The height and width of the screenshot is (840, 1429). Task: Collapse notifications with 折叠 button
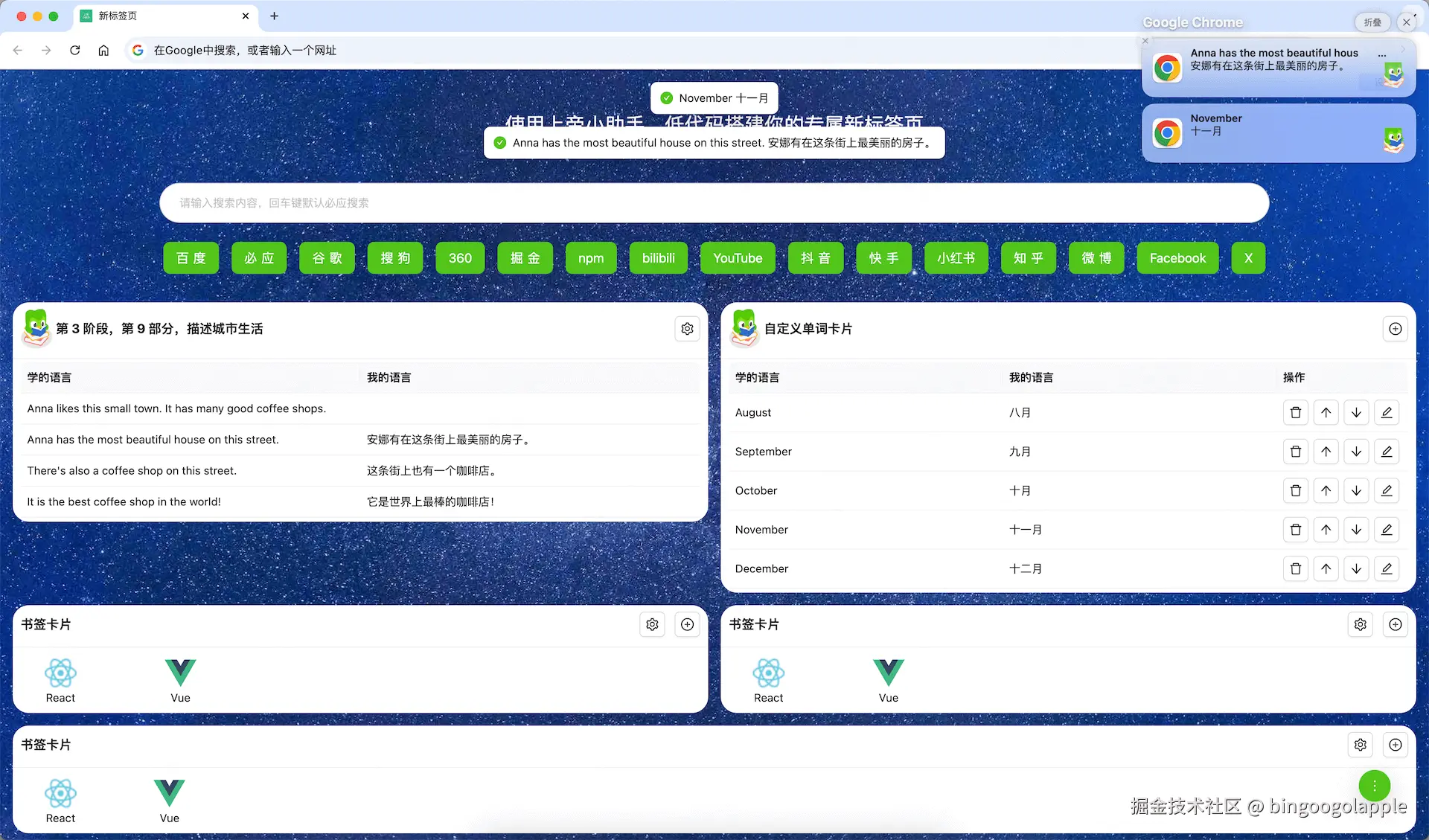tap(1372, 22)
